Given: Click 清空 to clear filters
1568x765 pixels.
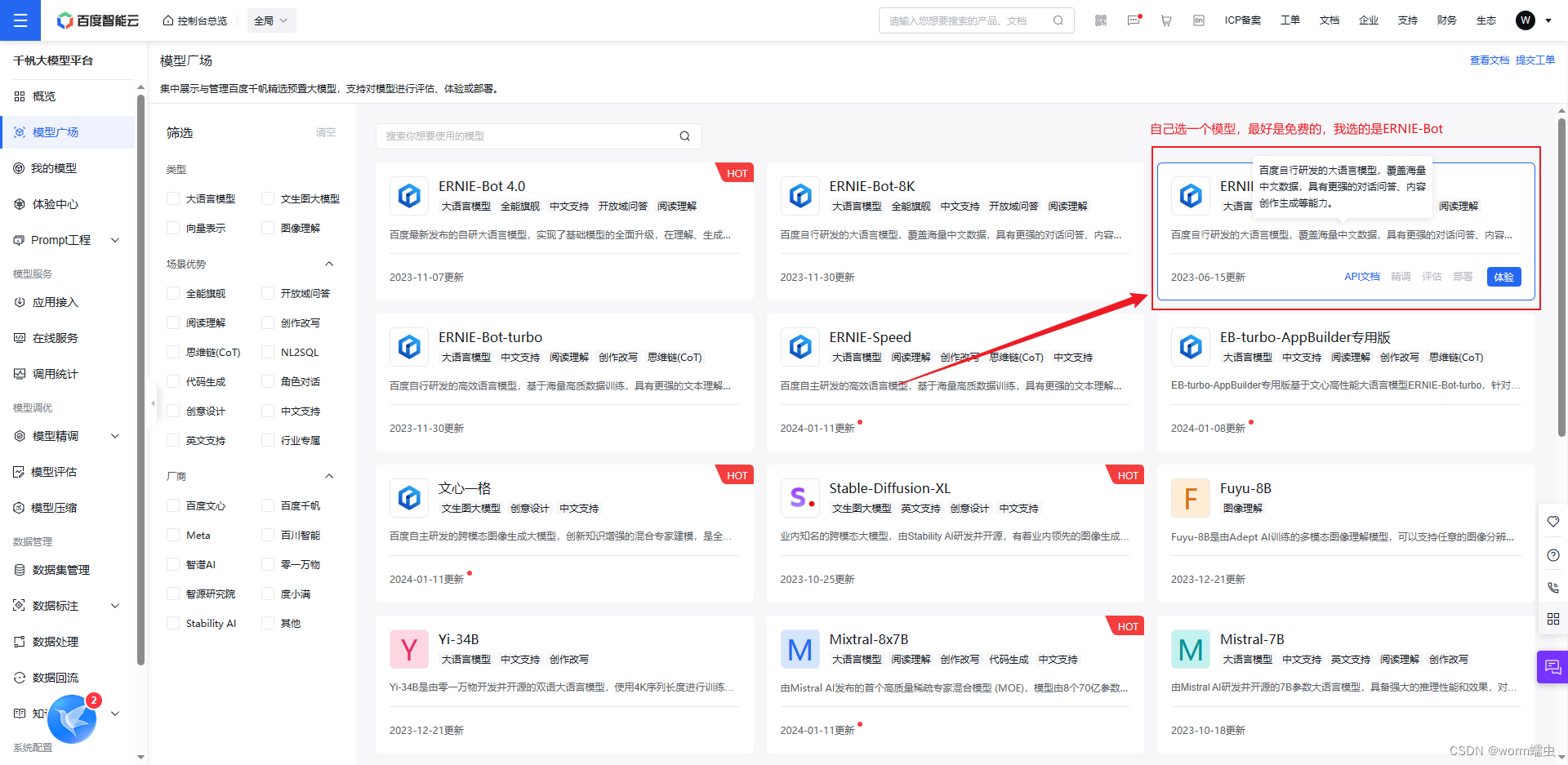Looking at the screenshot, I should (x=326, y=132).
